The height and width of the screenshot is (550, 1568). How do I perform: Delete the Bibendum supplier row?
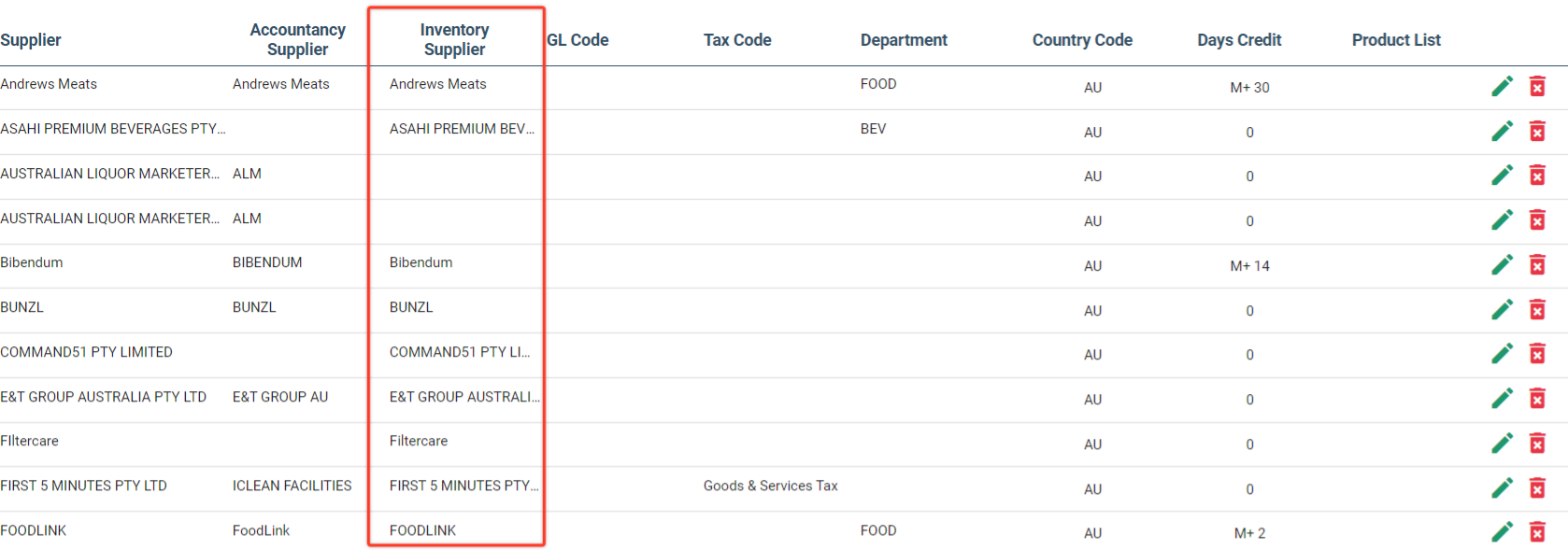(x=1537, y=265)
